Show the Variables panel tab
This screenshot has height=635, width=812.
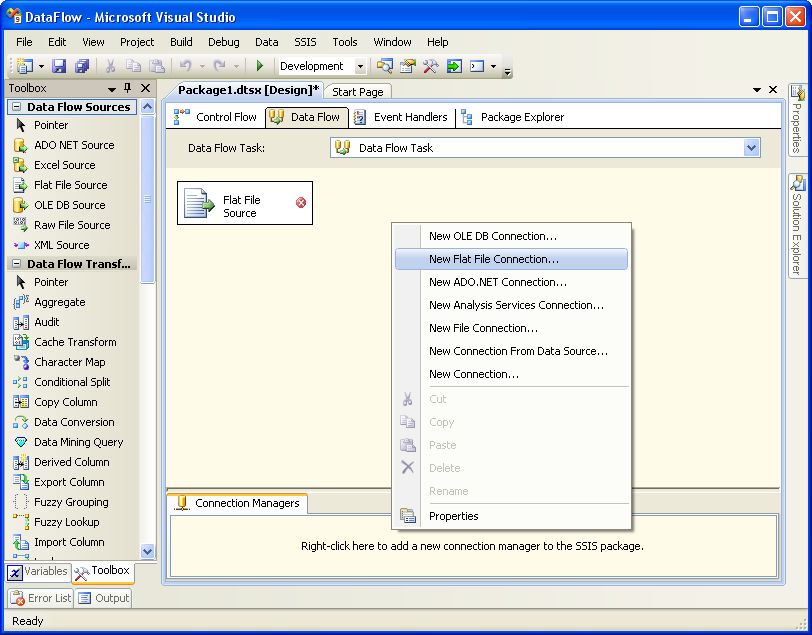(38, 572)
